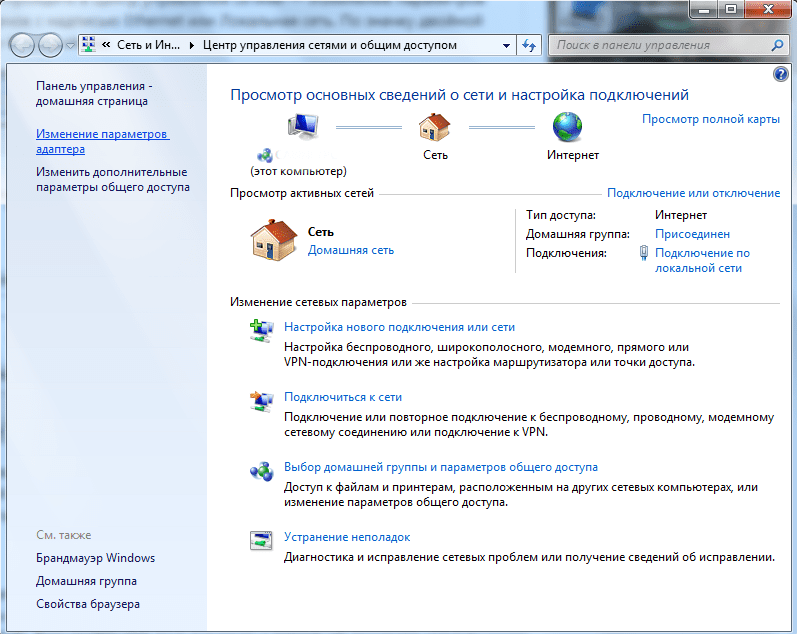
Task: Click the search magnifier icon
Action: [x=777, y=45]
